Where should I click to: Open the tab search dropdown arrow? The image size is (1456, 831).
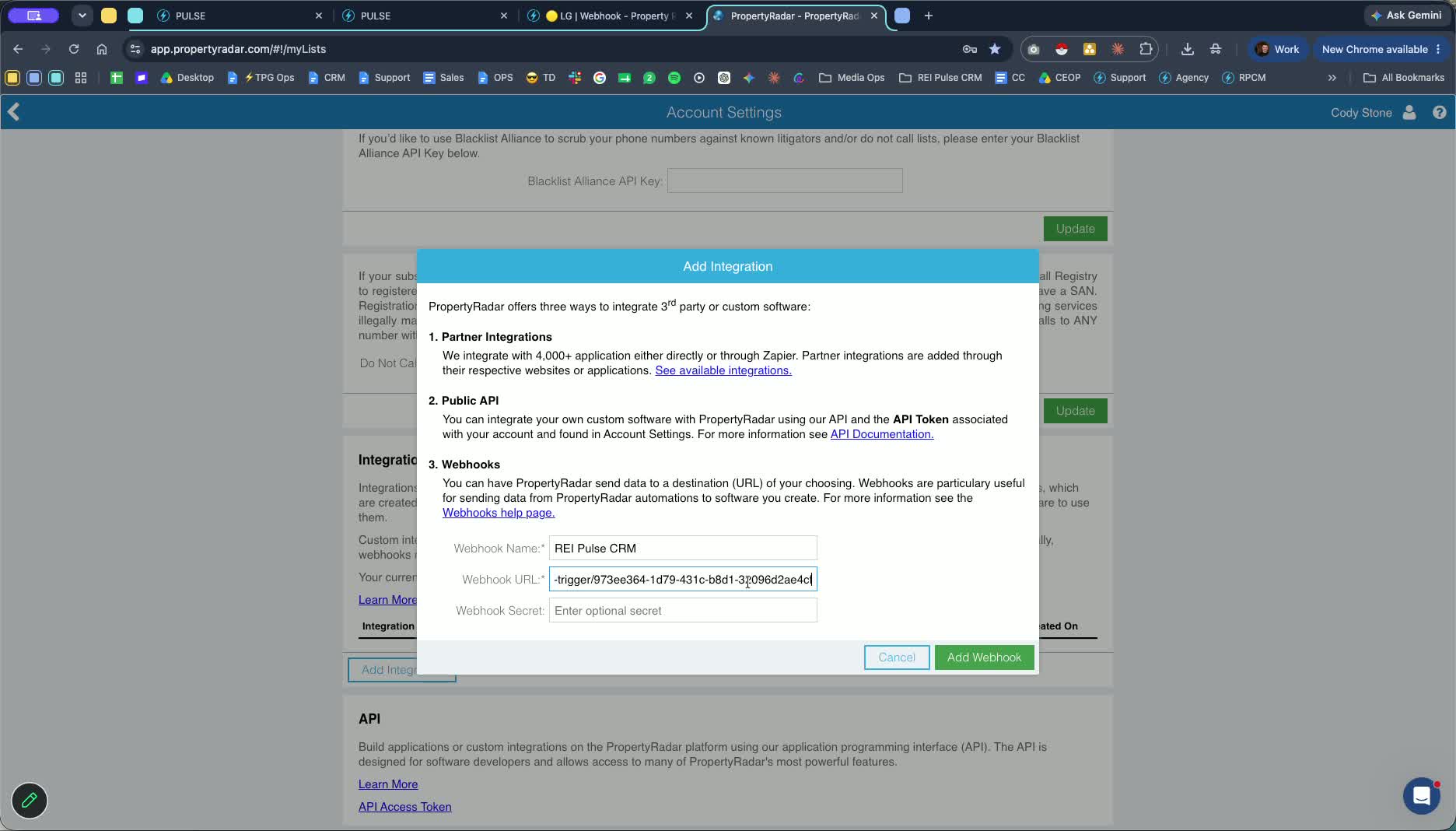[82, 16]
